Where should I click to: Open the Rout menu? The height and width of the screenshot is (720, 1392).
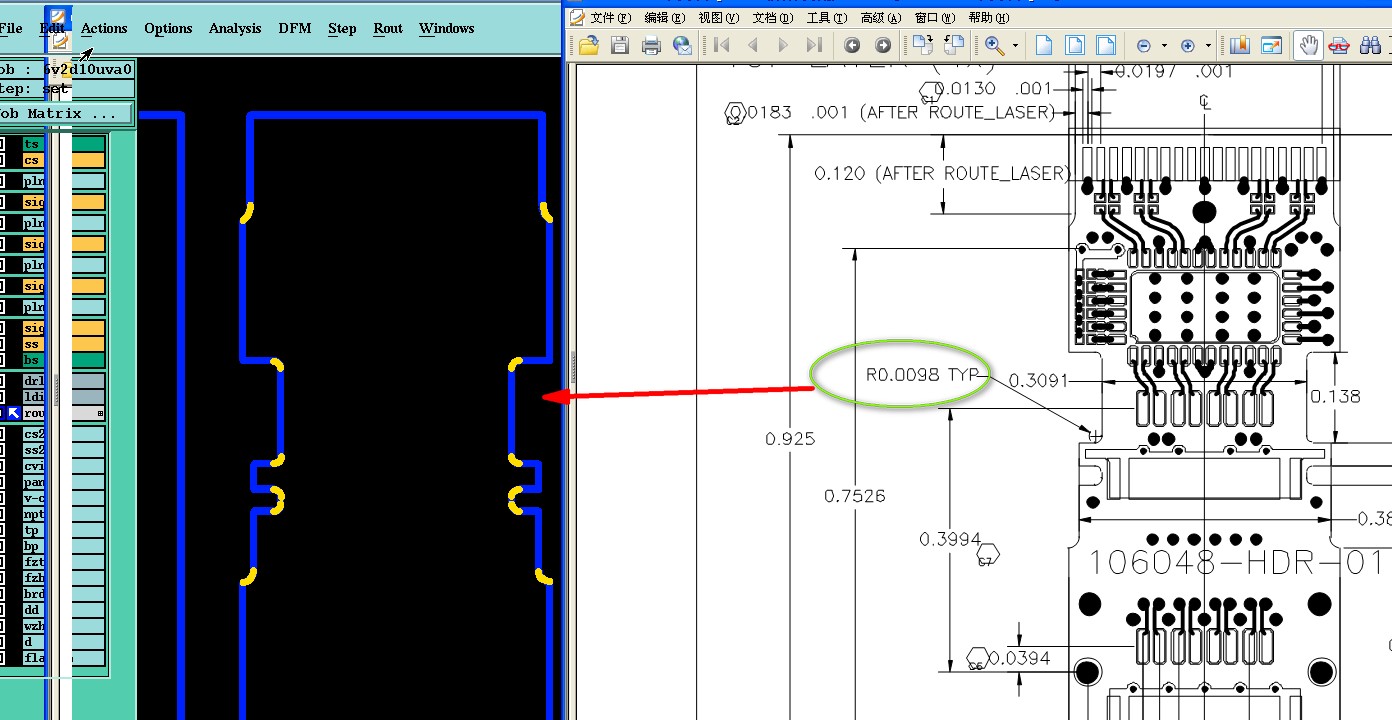tap(388, 28)
